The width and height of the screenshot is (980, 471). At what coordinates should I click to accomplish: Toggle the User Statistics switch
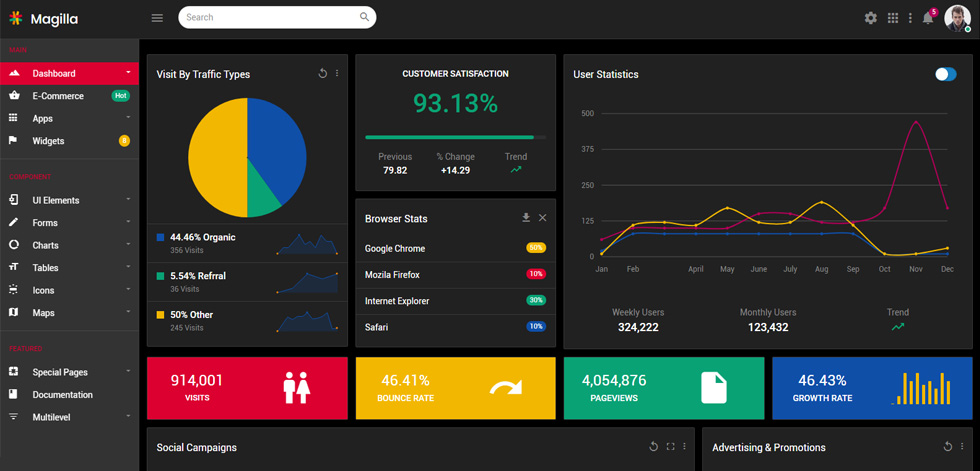tap(946, 74)
